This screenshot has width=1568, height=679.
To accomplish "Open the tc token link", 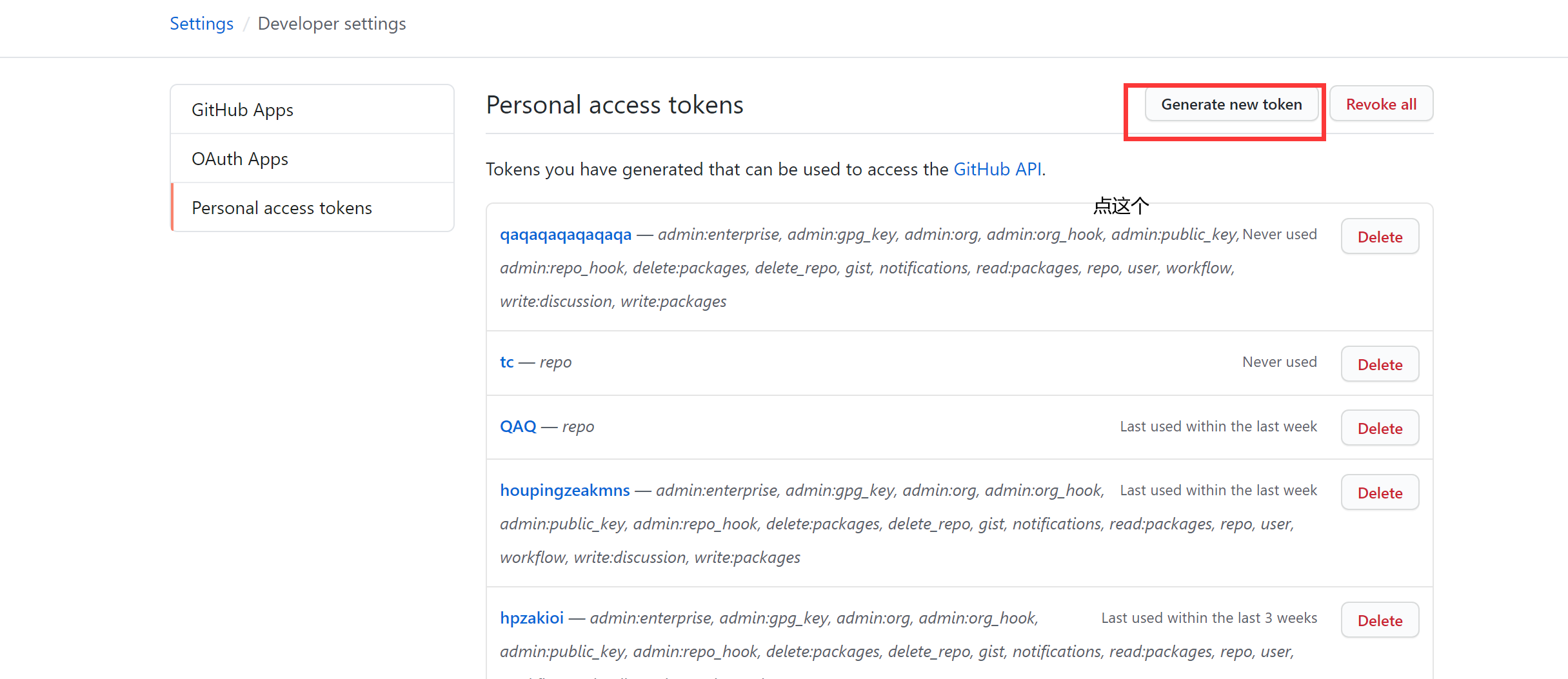I will point(507,362).
